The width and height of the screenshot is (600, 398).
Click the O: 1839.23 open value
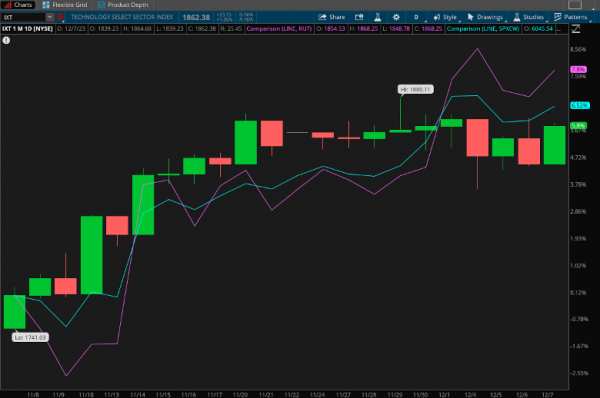pos(104,29)
